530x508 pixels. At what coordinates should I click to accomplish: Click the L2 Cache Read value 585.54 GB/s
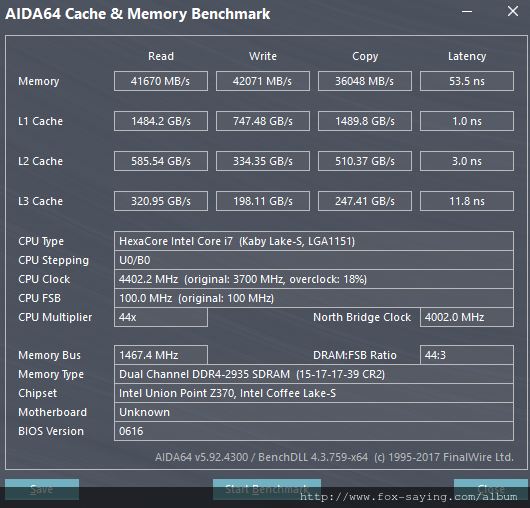click(x=161, y=161)
